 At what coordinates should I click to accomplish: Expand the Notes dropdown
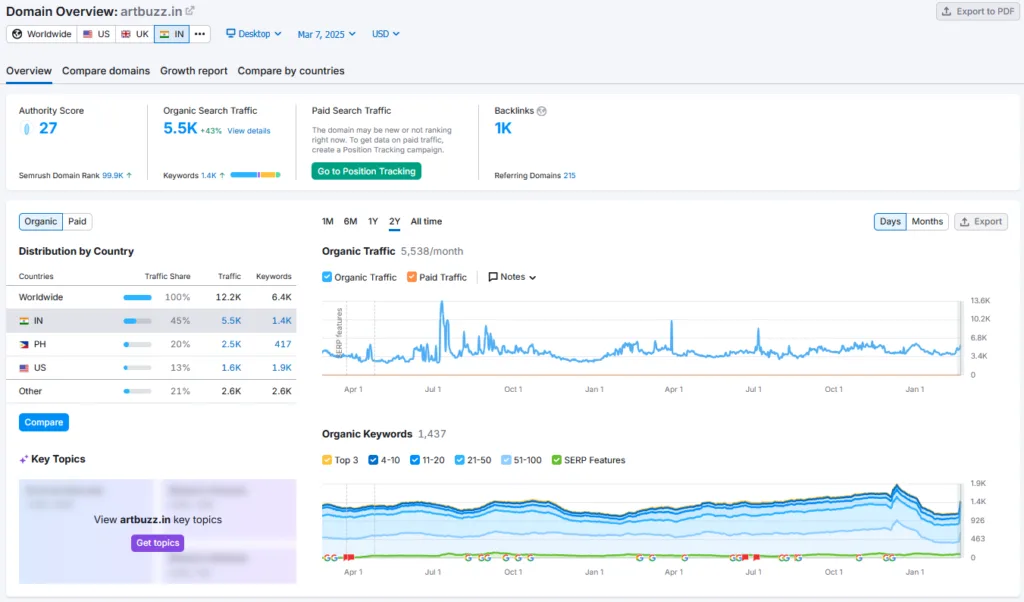click(x=512, y=277)
